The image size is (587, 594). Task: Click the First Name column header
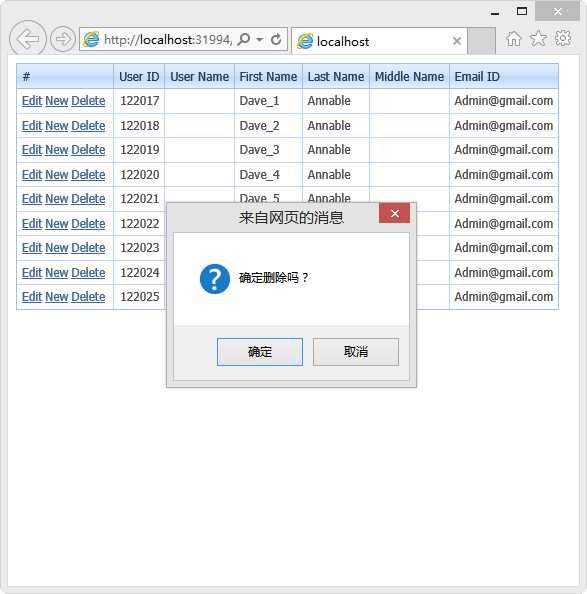pos(269,77)
